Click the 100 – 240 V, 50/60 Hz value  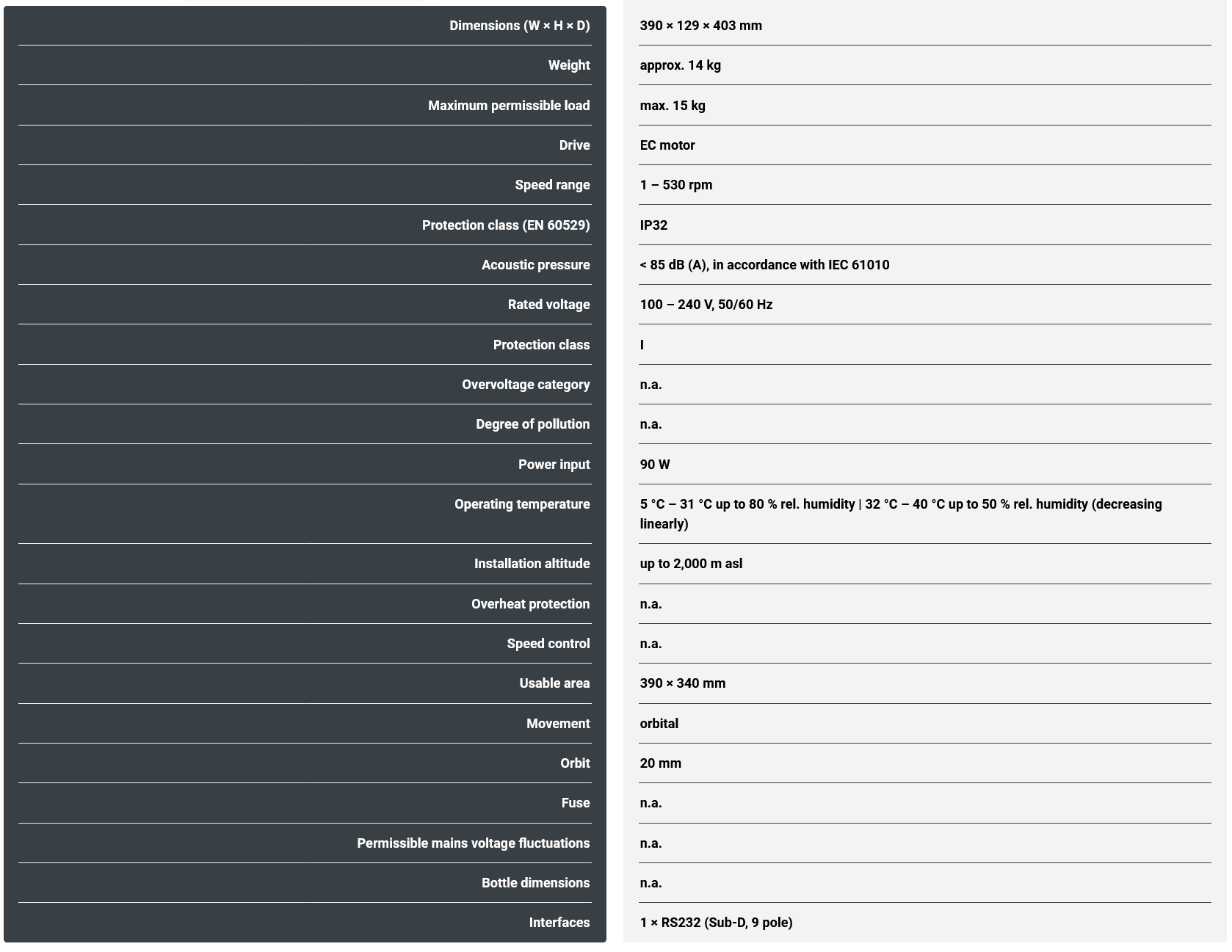pyautogui.click(x=706, y=305)
